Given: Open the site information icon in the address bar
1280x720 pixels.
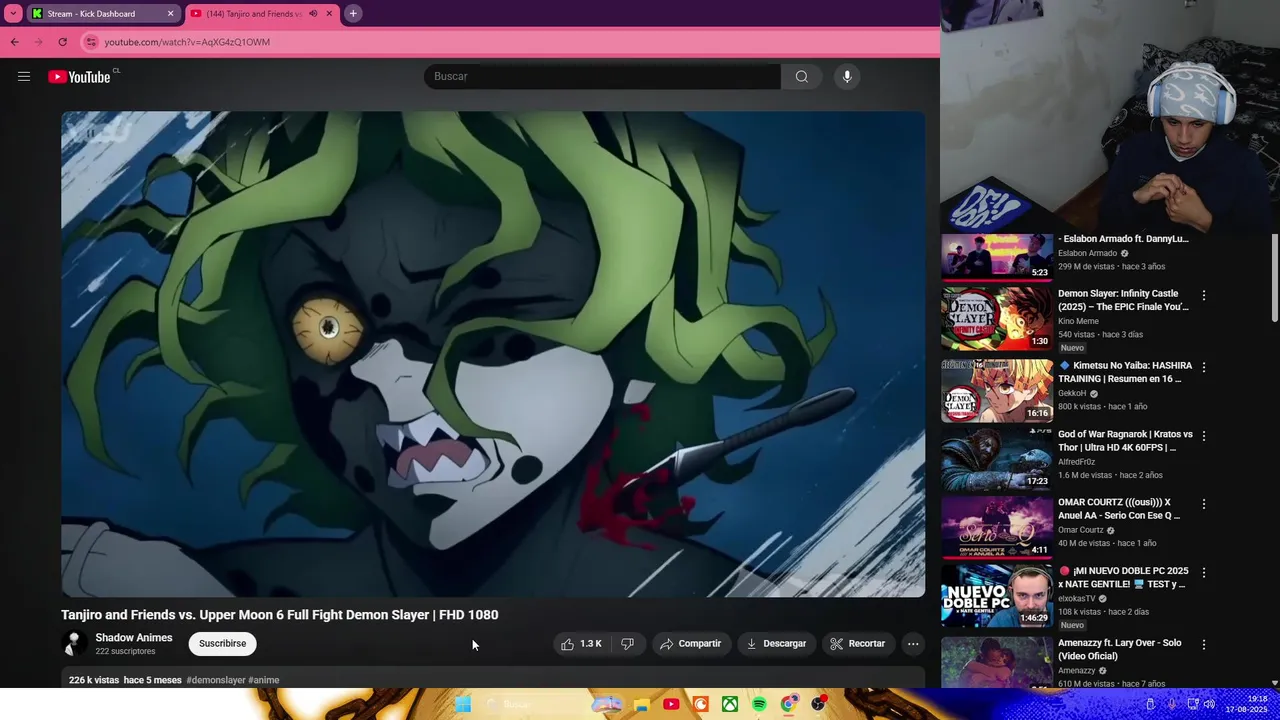Looking at the screenshot, I should [x=91, y=42].
